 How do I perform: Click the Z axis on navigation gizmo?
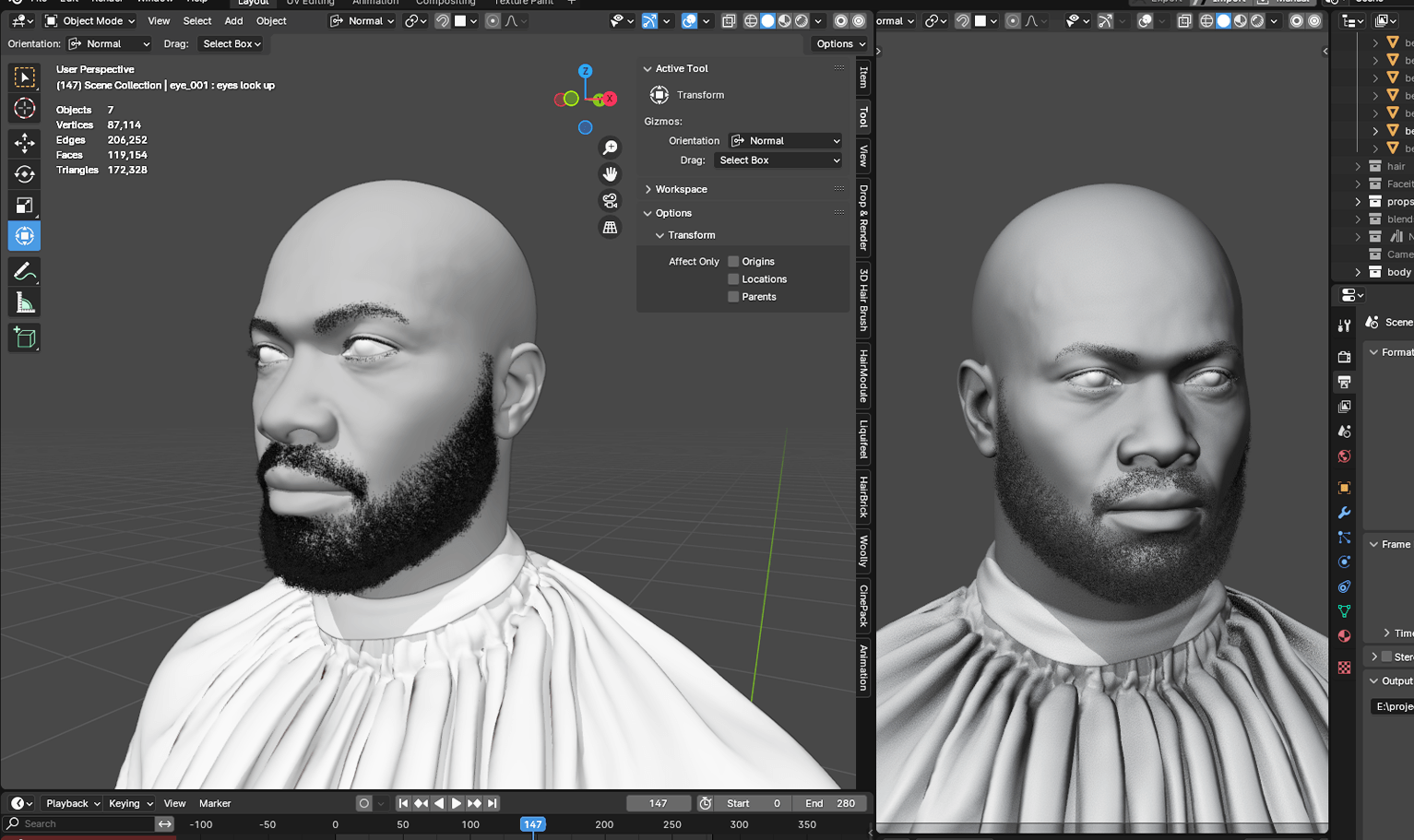[x=585, y=71]
